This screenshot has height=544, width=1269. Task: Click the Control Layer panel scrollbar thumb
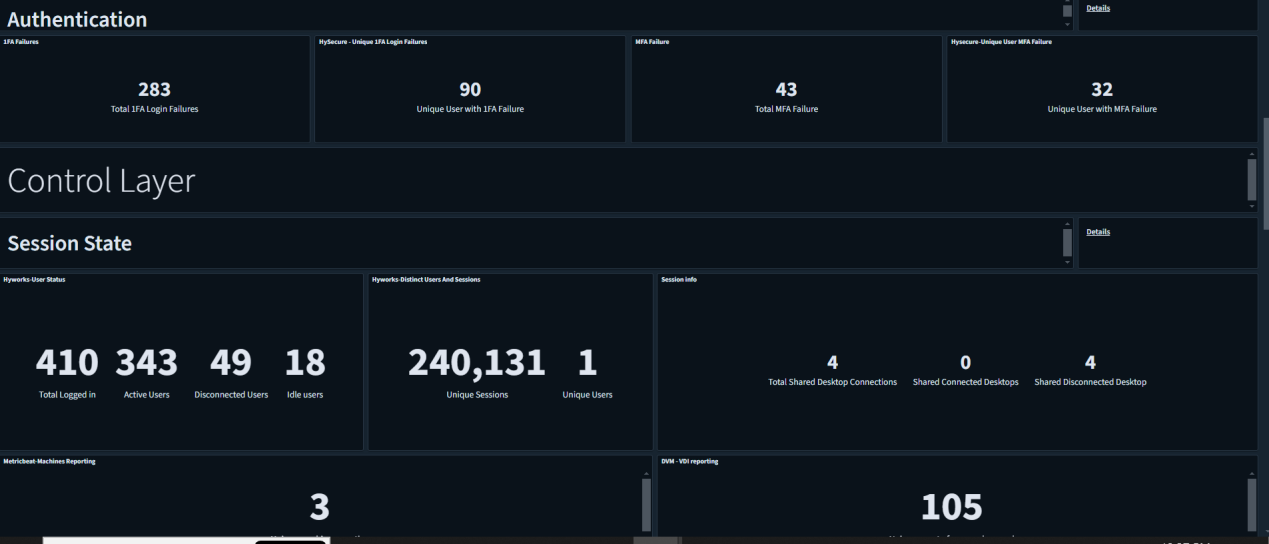pos(1252,180)
